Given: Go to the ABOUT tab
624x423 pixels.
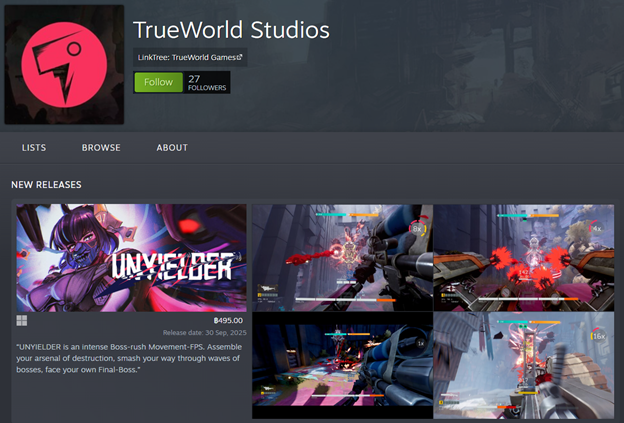Looking at the screenshot, I should point(172,148).
